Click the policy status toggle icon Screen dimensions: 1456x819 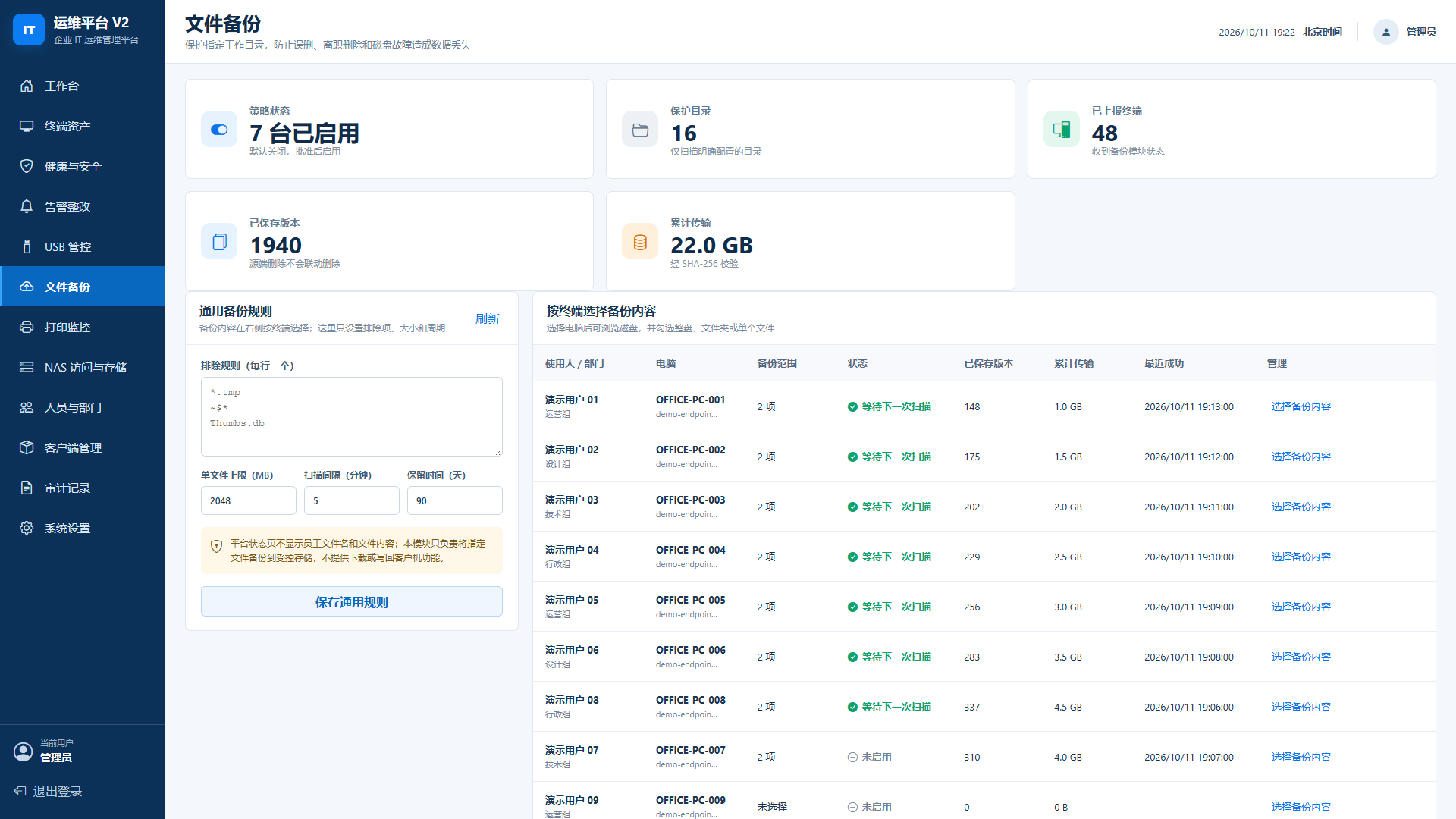click(x=219, y=130)
